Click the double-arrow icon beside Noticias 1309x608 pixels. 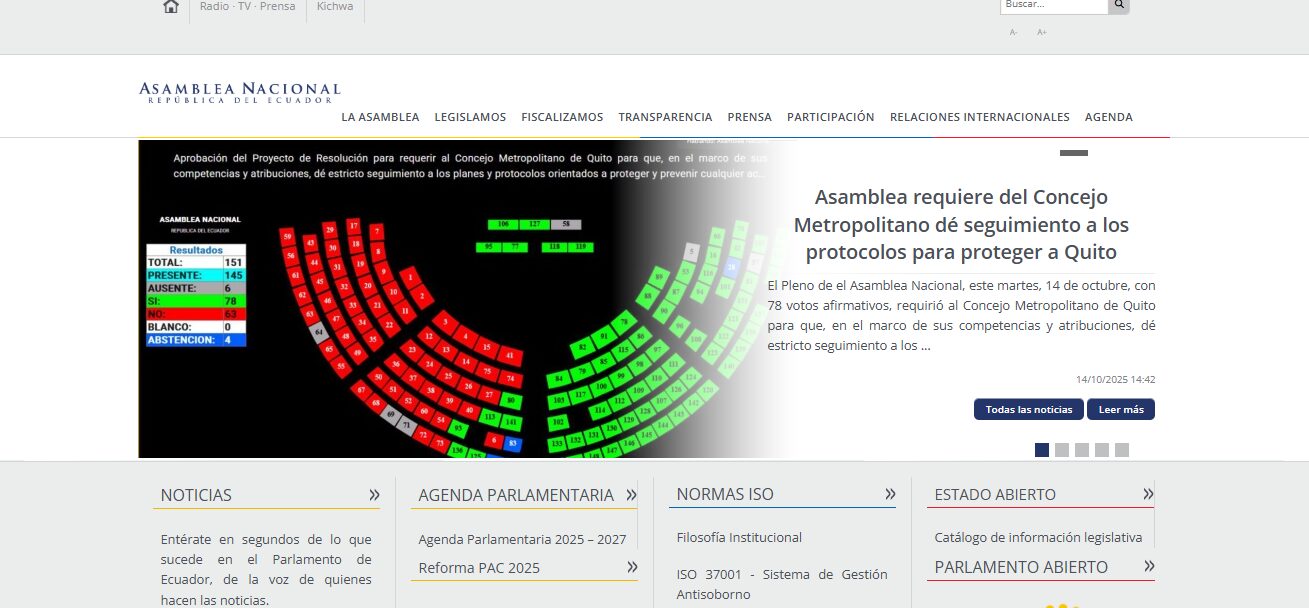pos(374,494)
